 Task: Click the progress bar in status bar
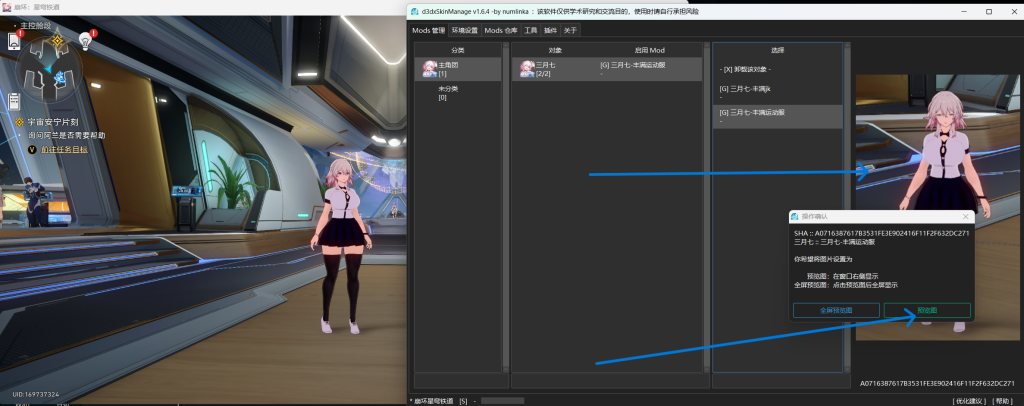(x=502, y=401)
